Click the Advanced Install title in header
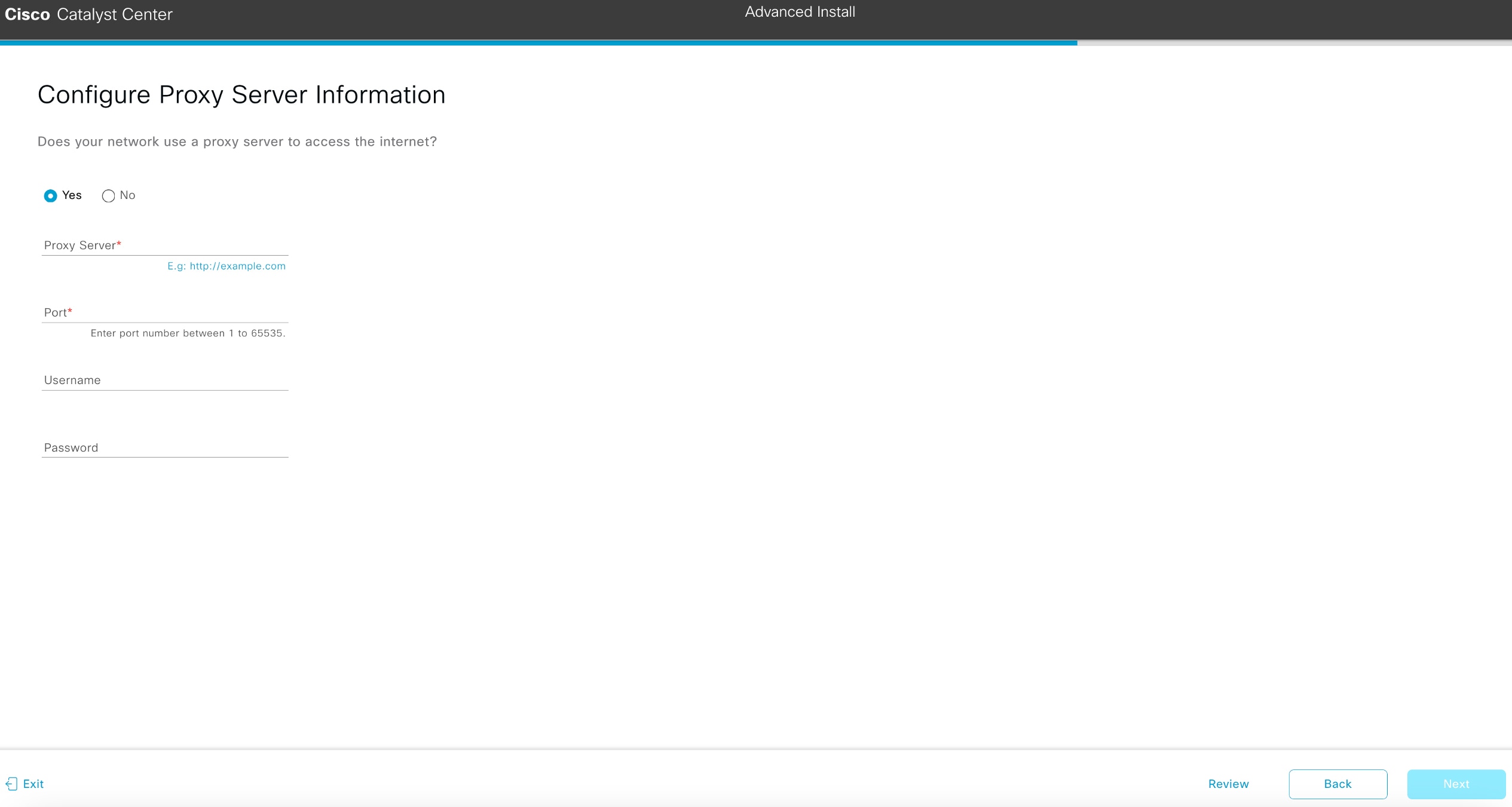1512x807 pixels. click(800, 11)
